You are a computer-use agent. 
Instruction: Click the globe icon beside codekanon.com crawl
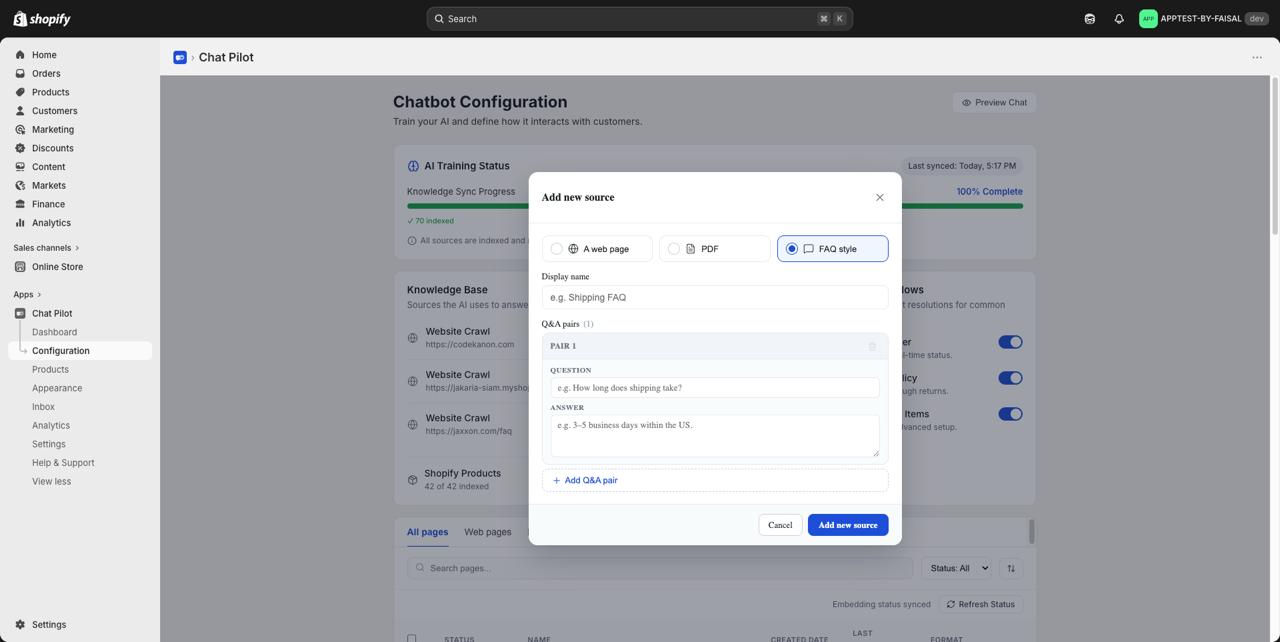(x=412, y=338)
